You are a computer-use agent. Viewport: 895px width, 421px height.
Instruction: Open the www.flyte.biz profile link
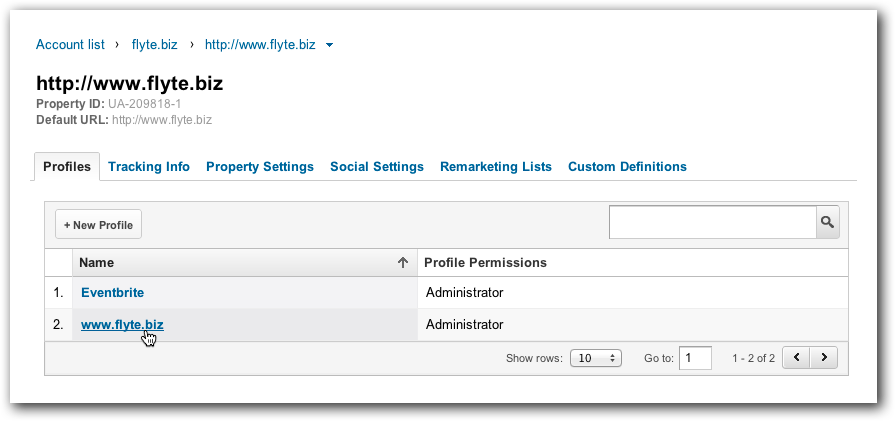point(122,325)
